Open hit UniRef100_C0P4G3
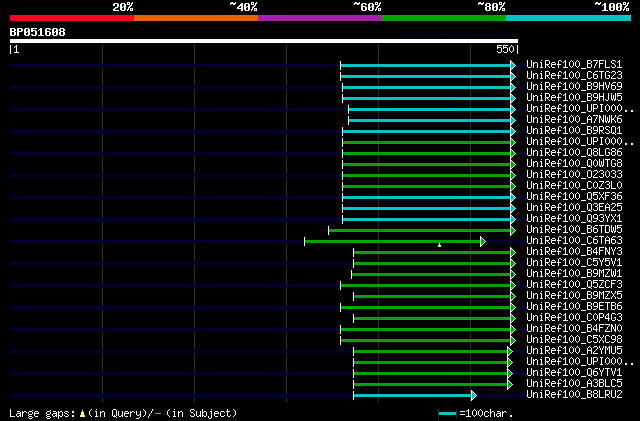This screenshot has width=640, height=421. pos(574,318)
